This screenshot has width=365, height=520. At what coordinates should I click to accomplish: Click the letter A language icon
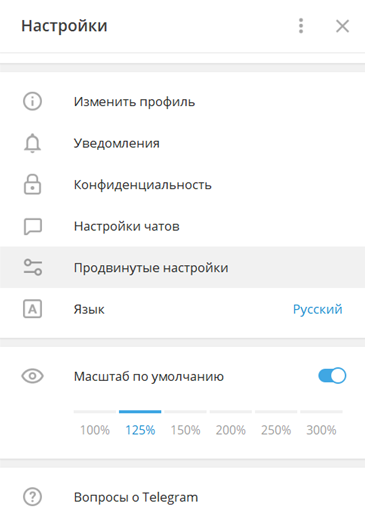(32, 309)
